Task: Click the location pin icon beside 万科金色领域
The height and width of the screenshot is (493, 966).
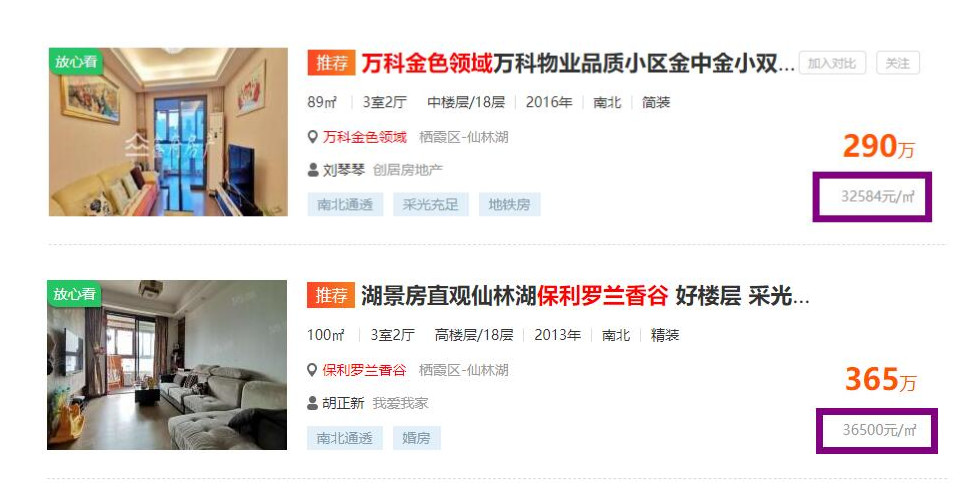Action: (x=312, y=137)
